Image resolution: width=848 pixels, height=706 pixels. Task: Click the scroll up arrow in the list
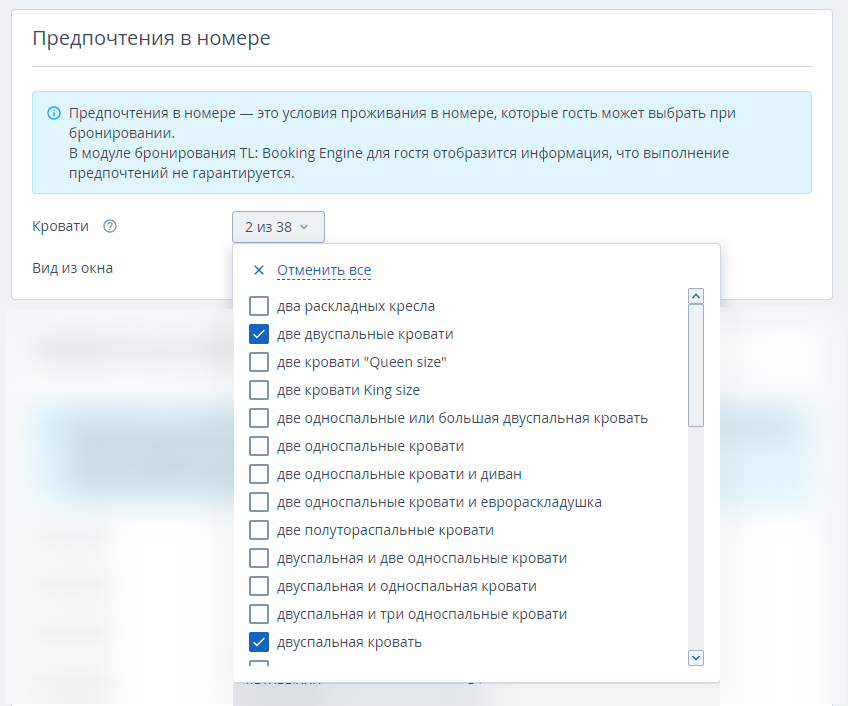(x=695, y=296)
